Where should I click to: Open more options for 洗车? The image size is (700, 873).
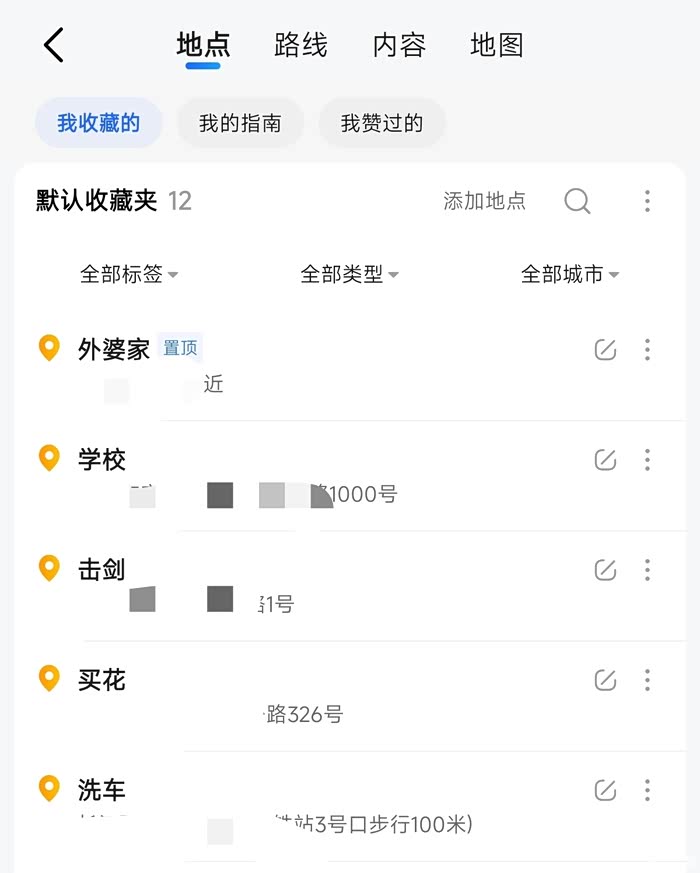click(647, 790)
